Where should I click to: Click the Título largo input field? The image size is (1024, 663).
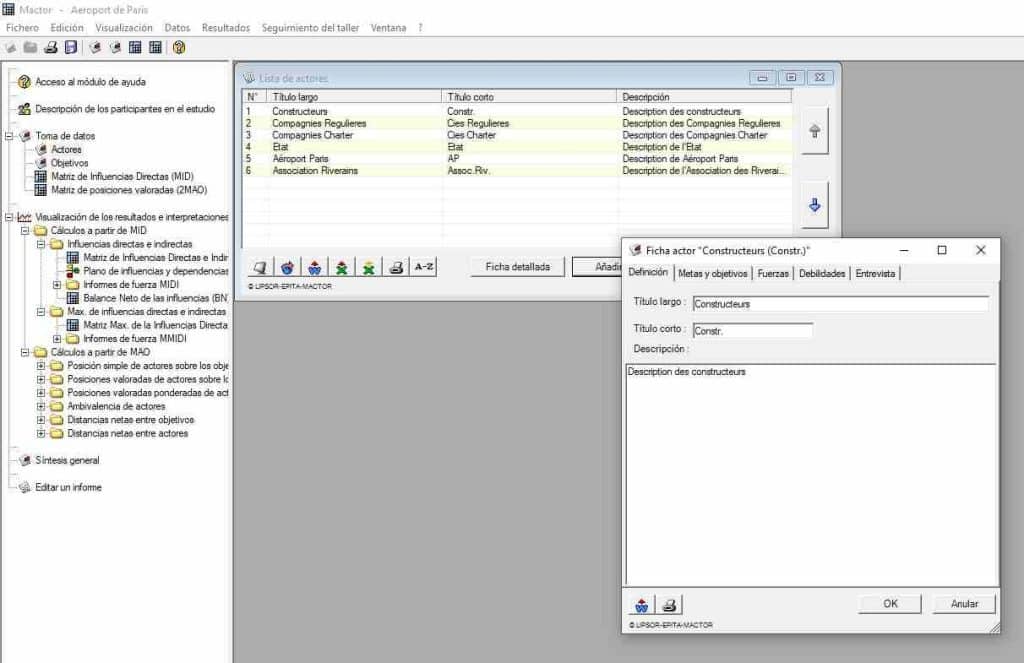840,304
